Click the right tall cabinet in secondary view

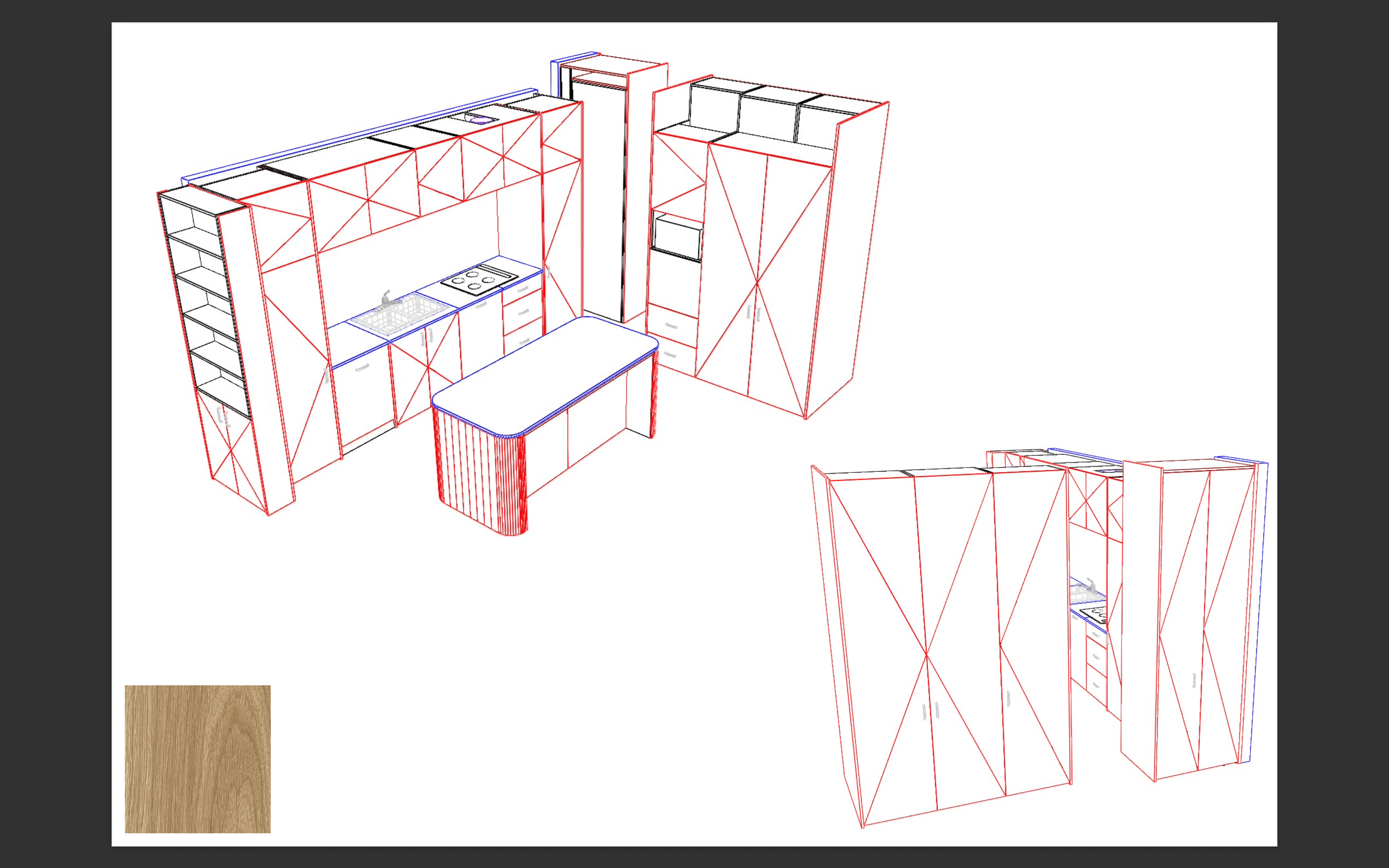[x=1197, y=620]
